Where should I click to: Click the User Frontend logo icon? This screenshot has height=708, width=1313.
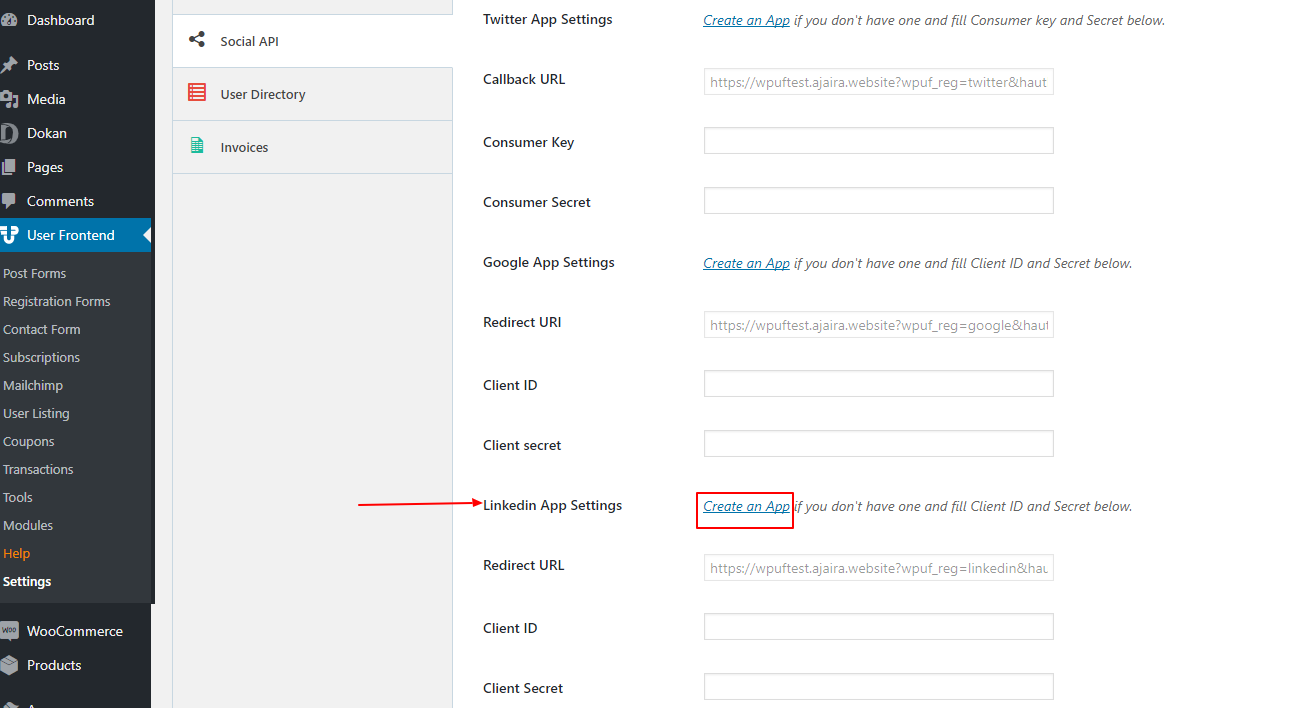[x=9, y=235]
